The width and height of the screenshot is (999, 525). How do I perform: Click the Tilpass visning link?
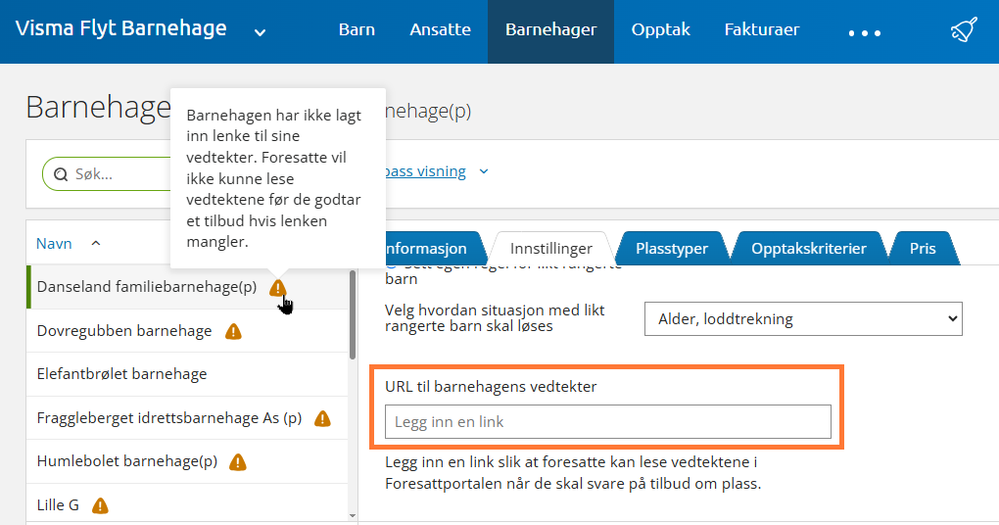click(426, 171)
